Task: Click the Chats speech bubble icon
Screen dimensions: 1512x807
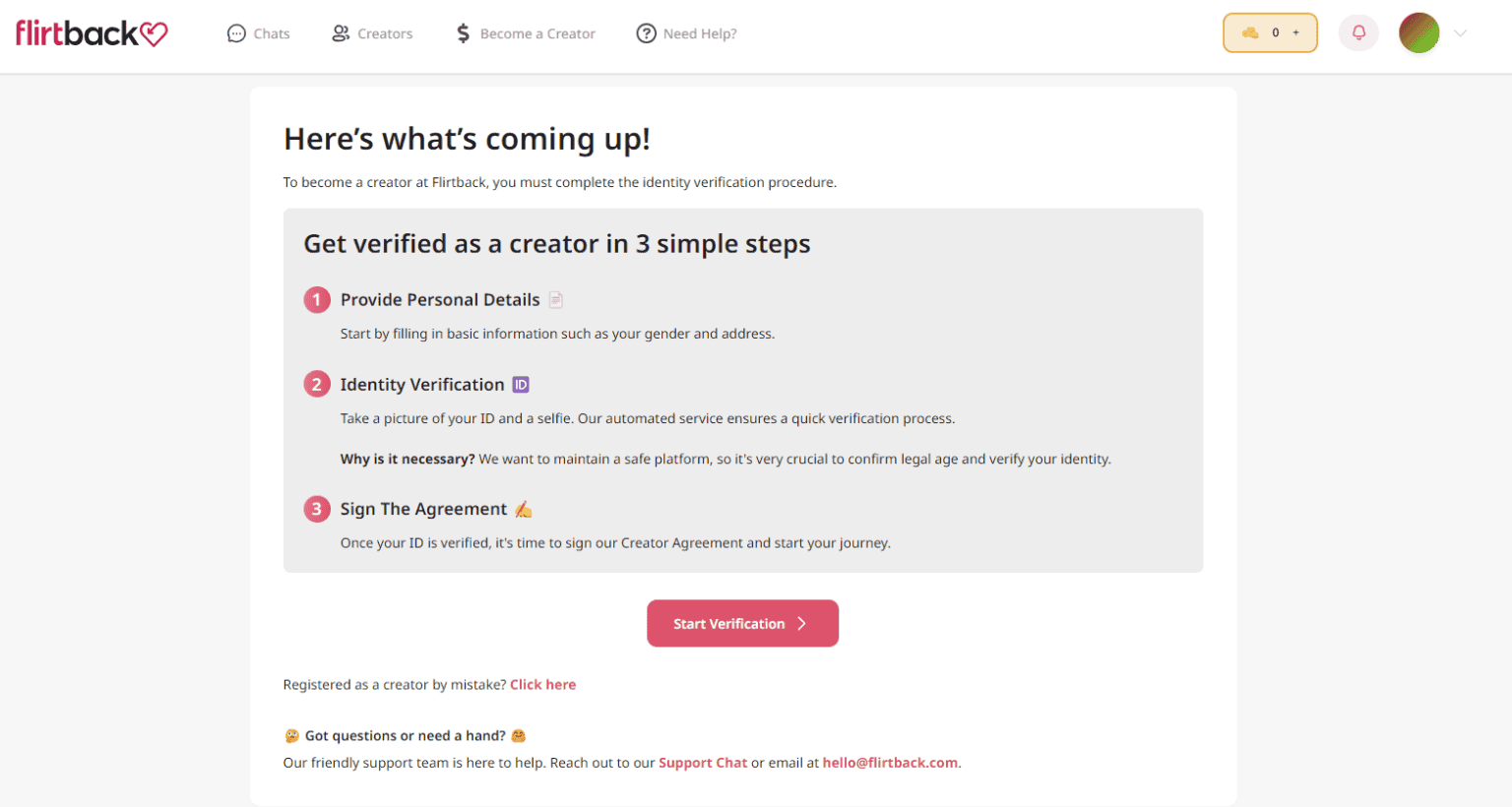Action: coord(236,33)
